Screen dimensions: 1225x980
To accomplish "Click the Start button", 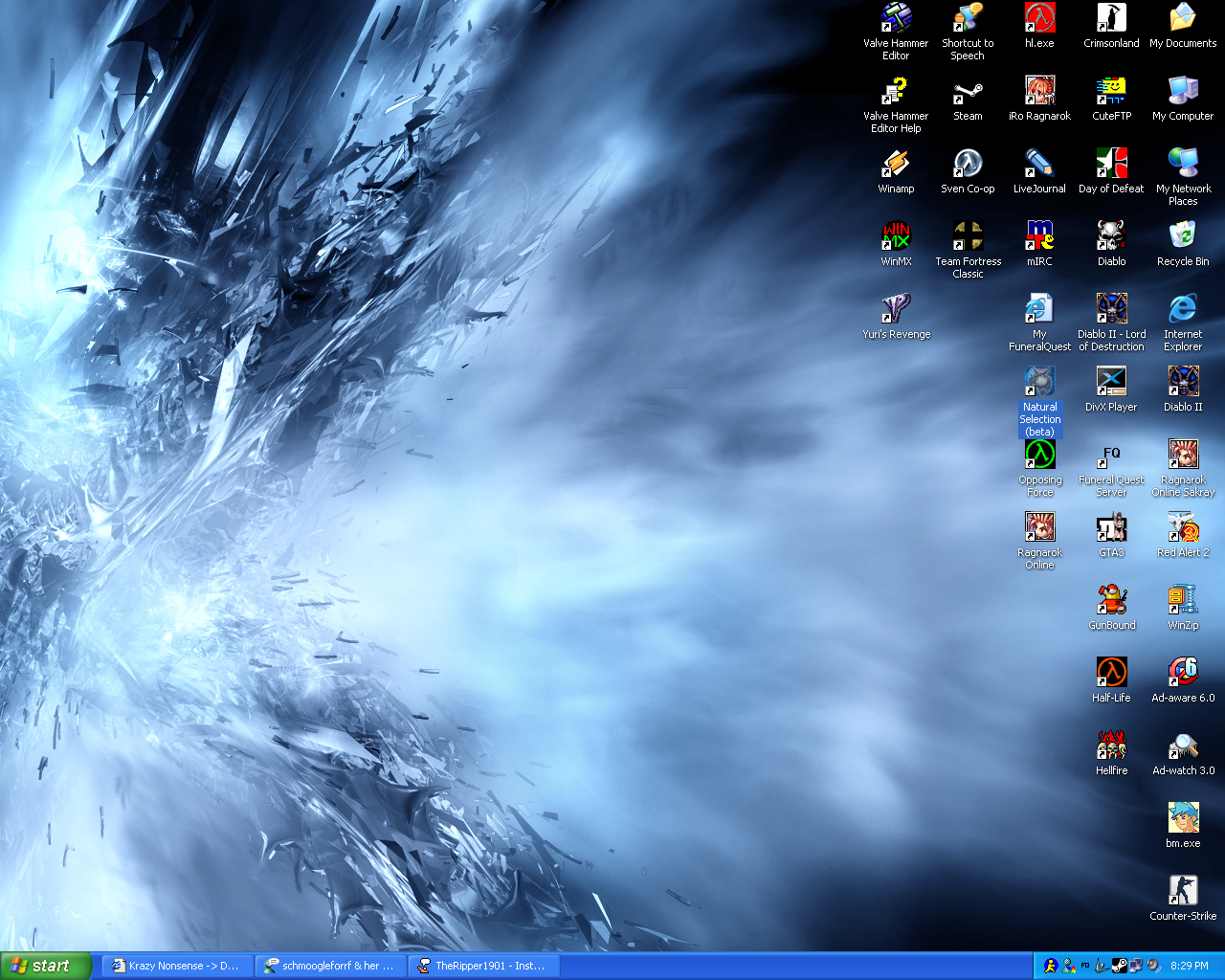I will coord(43,966).
